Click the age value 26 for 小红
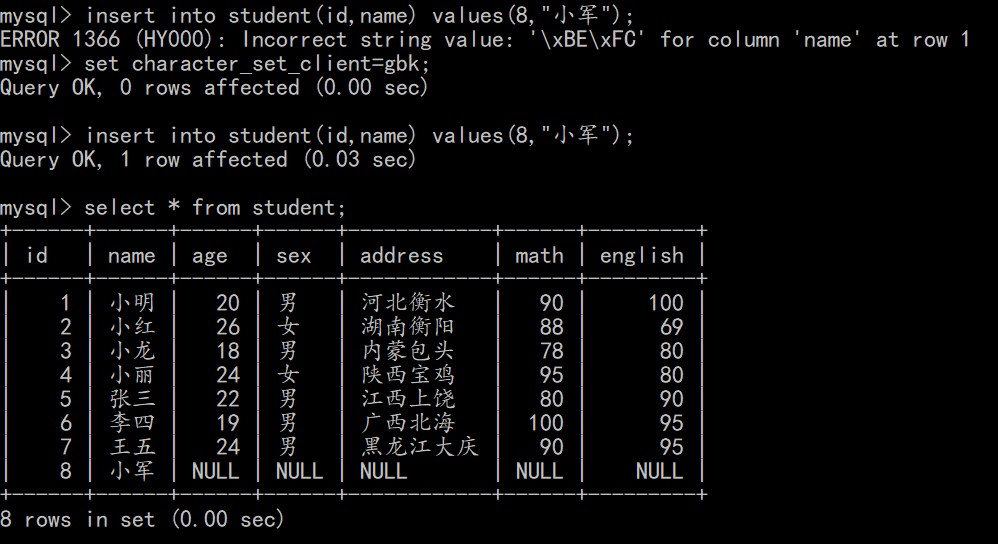This screenshot has height=544, width=998. [228, 327]
